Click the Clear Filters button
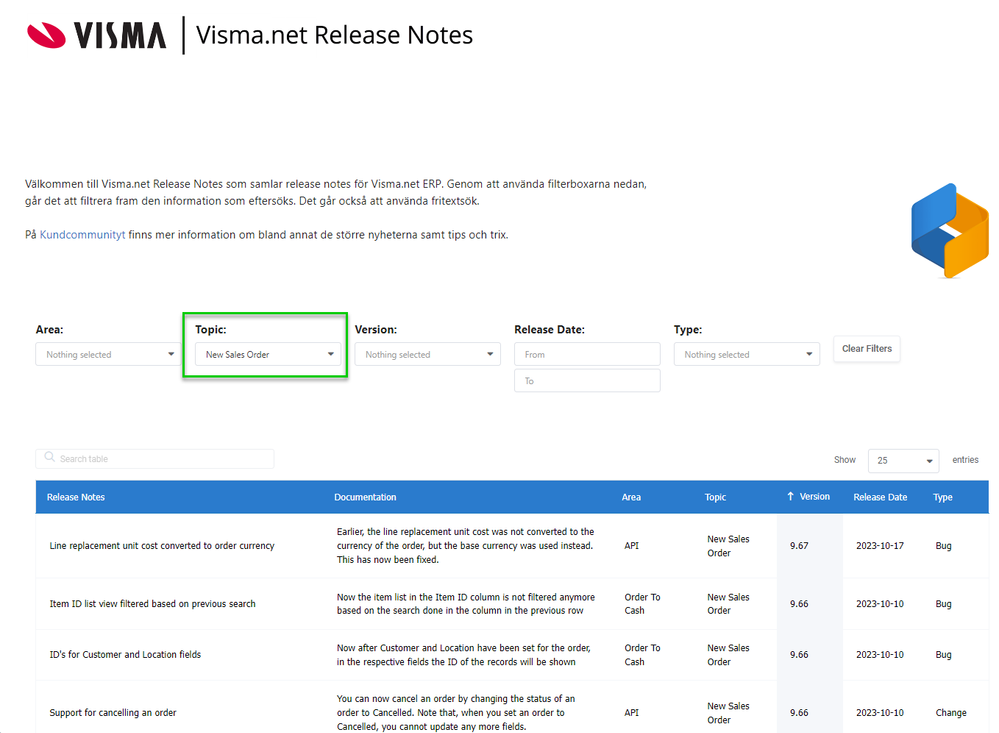 866,349
